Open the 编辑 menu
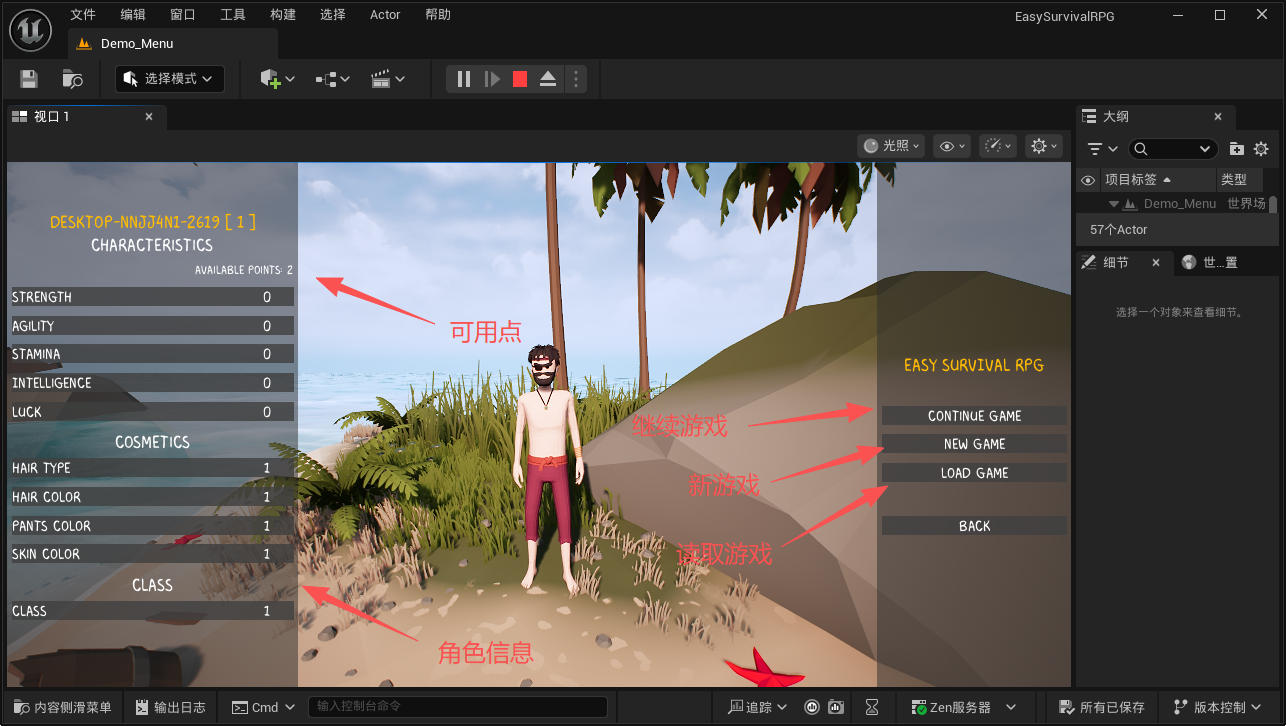This screenshot has height=726, width=1286. [133, 15]
